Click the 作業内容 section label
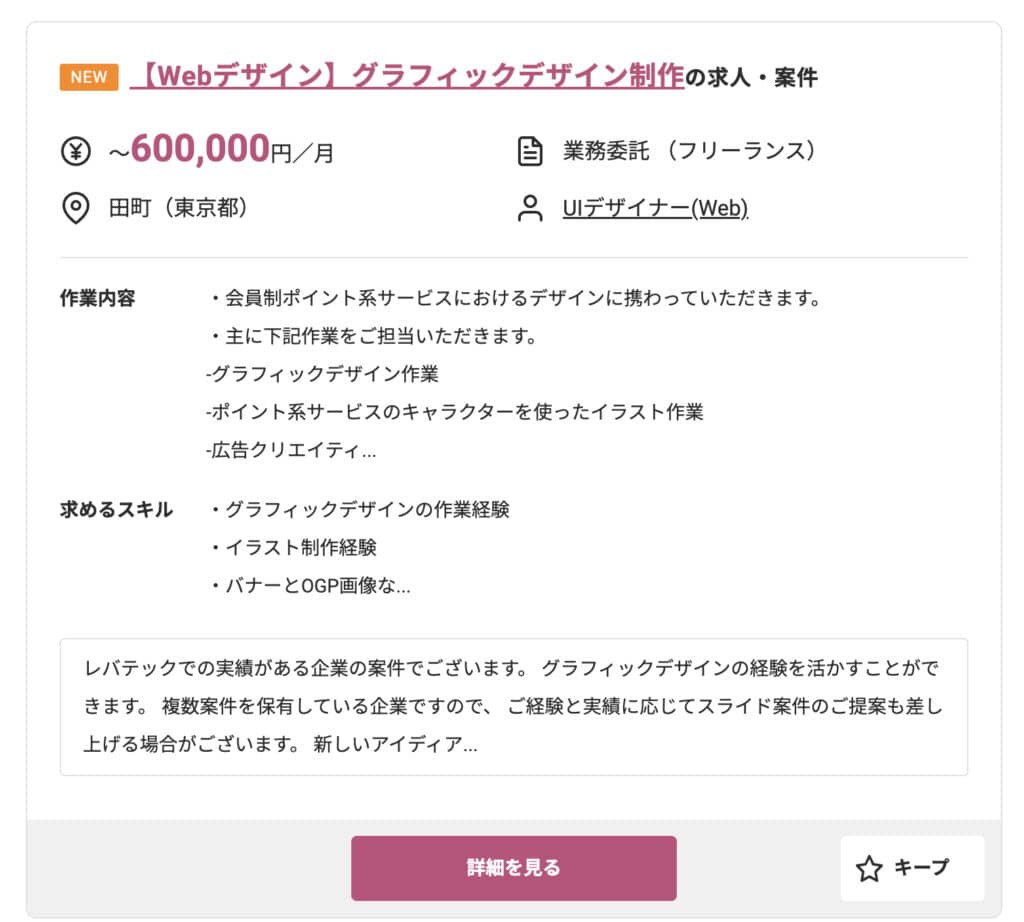Viewport: 1024px width, 922px height. [x=97, y=298]
